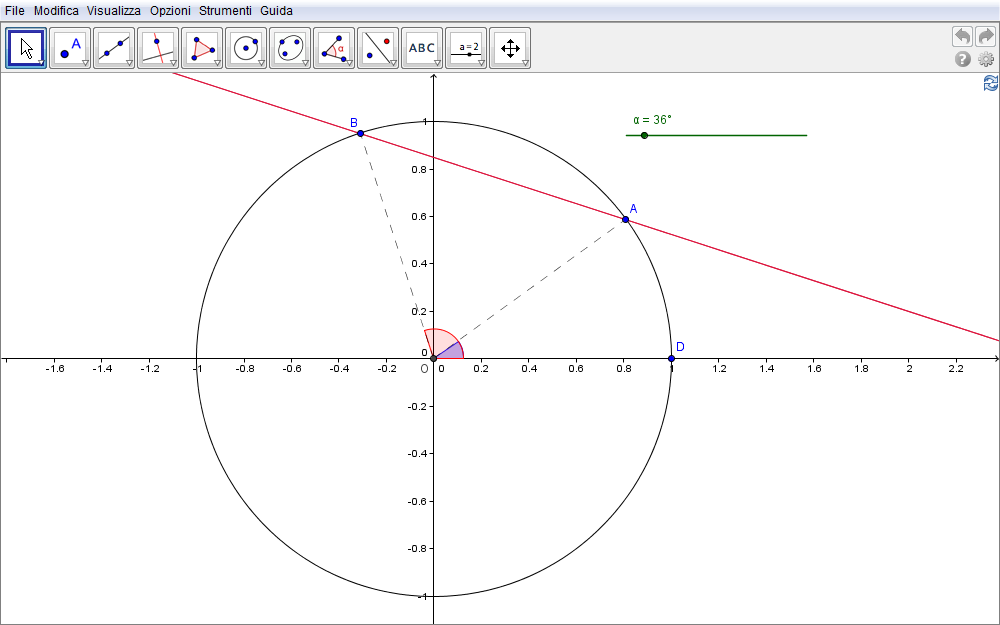Select the New Point tool
The width and height of the screenshot is (1000, 625).
(x=70, y=47)
